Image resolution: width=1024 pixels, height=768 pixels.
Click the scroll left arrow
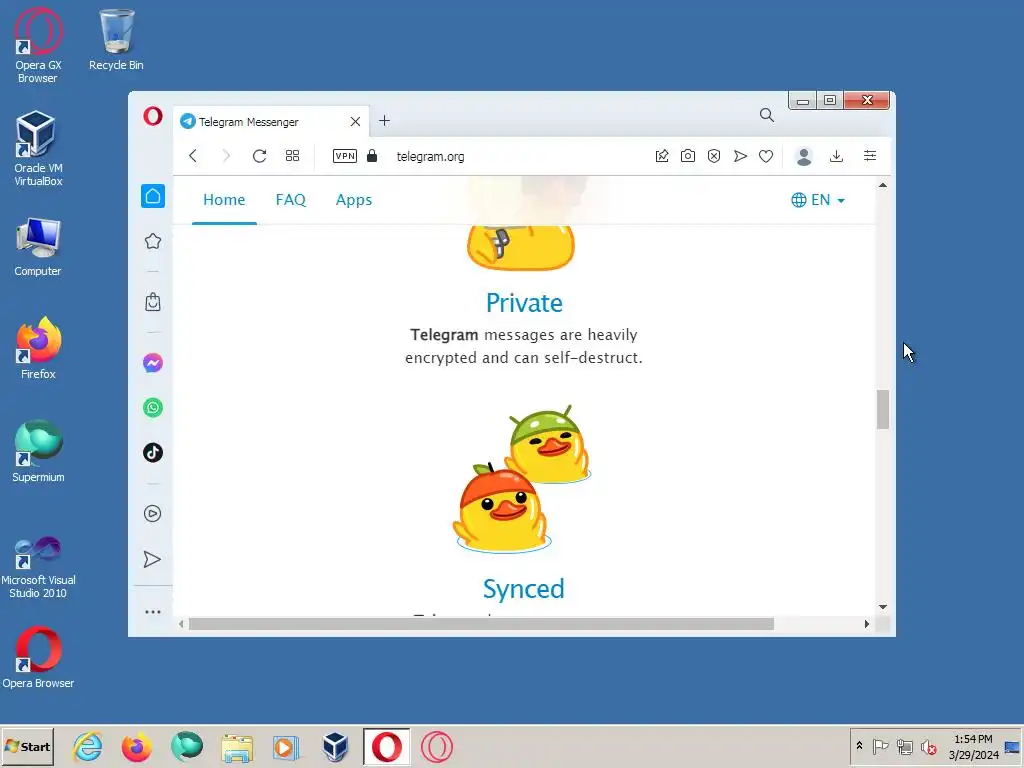(181, 624)
